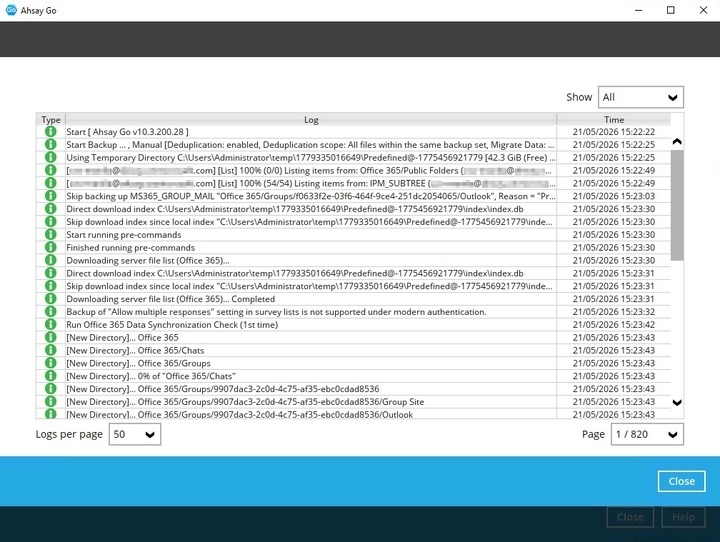Maximize the Ahsay Go window
The image size is (720, 542).
670,10
